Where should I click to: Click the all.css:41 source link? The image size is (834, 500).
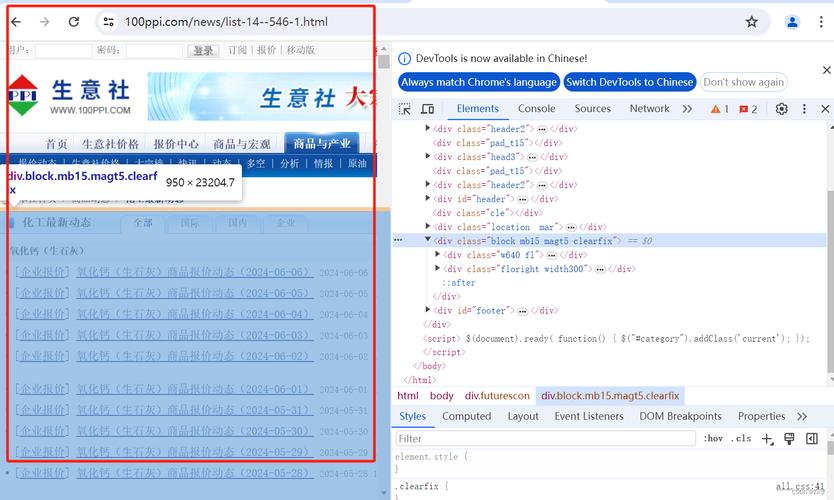tap(800, 486)
